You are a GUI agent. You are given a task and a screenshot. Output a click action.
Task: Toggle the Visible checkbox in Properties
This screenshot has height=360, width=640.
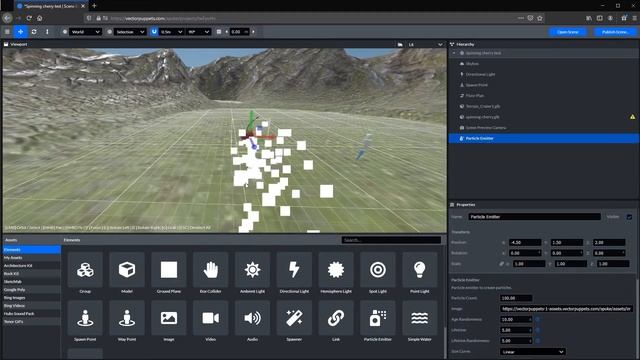pos(629,217)
